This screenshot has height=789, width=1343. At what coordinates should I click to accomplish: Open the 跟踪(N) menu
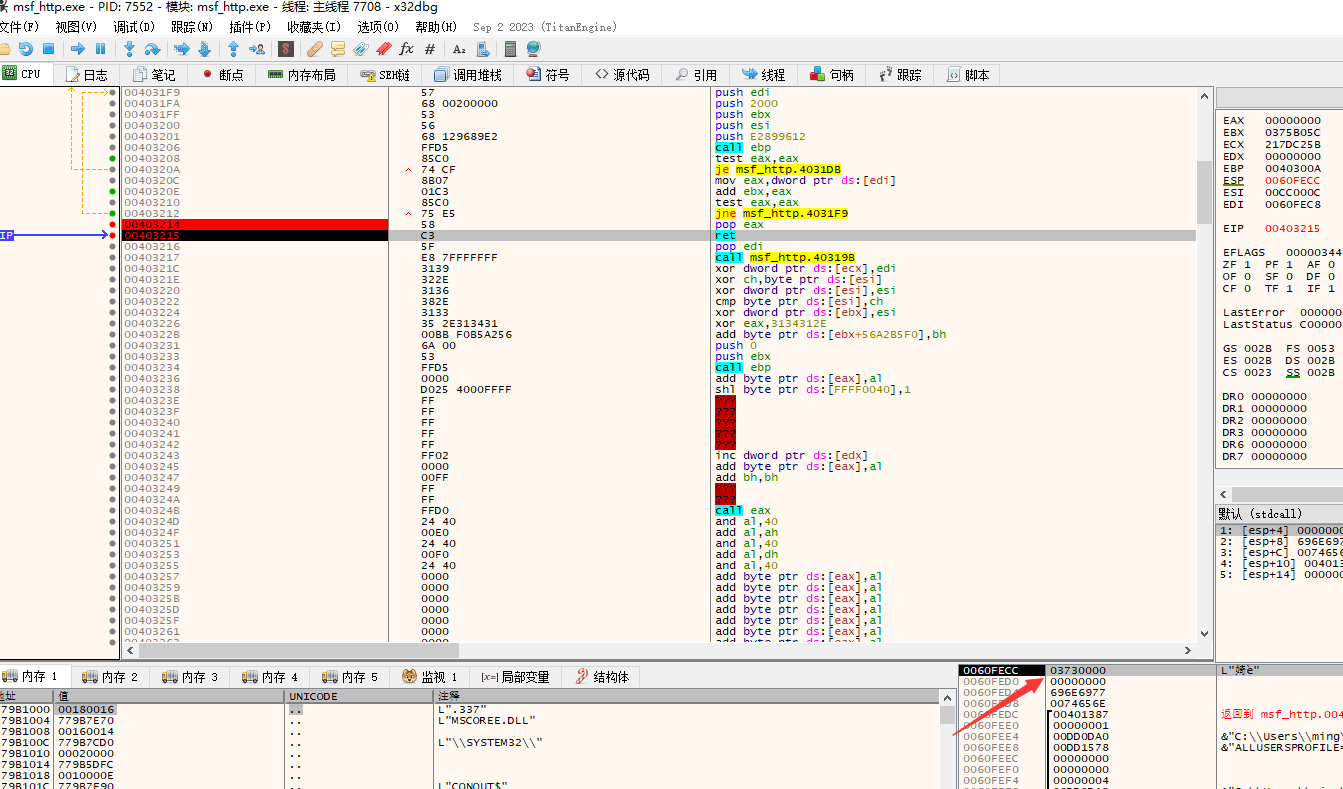pos(192,27)
